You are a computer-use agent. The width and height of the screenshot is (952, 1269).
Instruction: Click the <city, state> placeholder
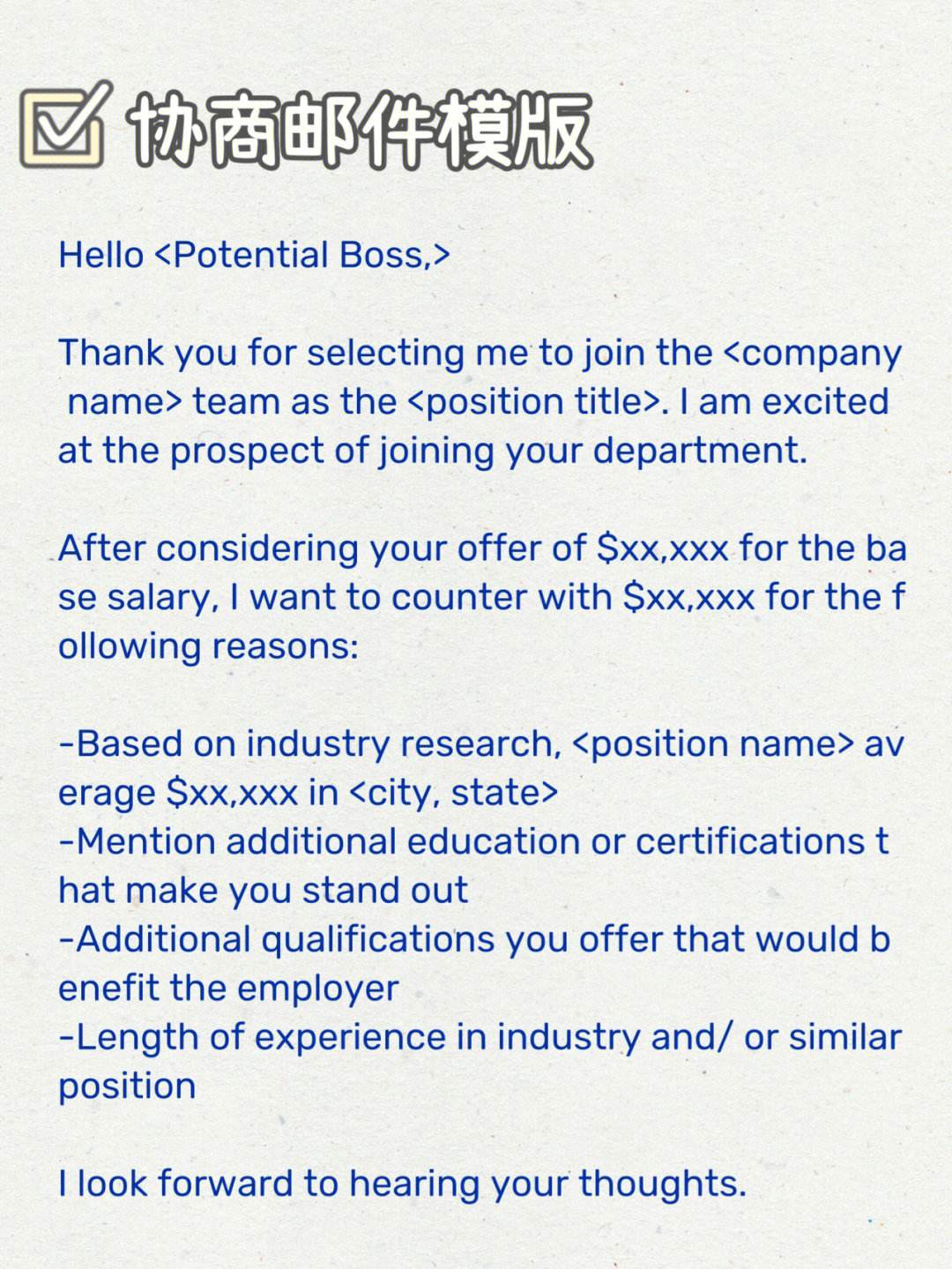point(454,792)
